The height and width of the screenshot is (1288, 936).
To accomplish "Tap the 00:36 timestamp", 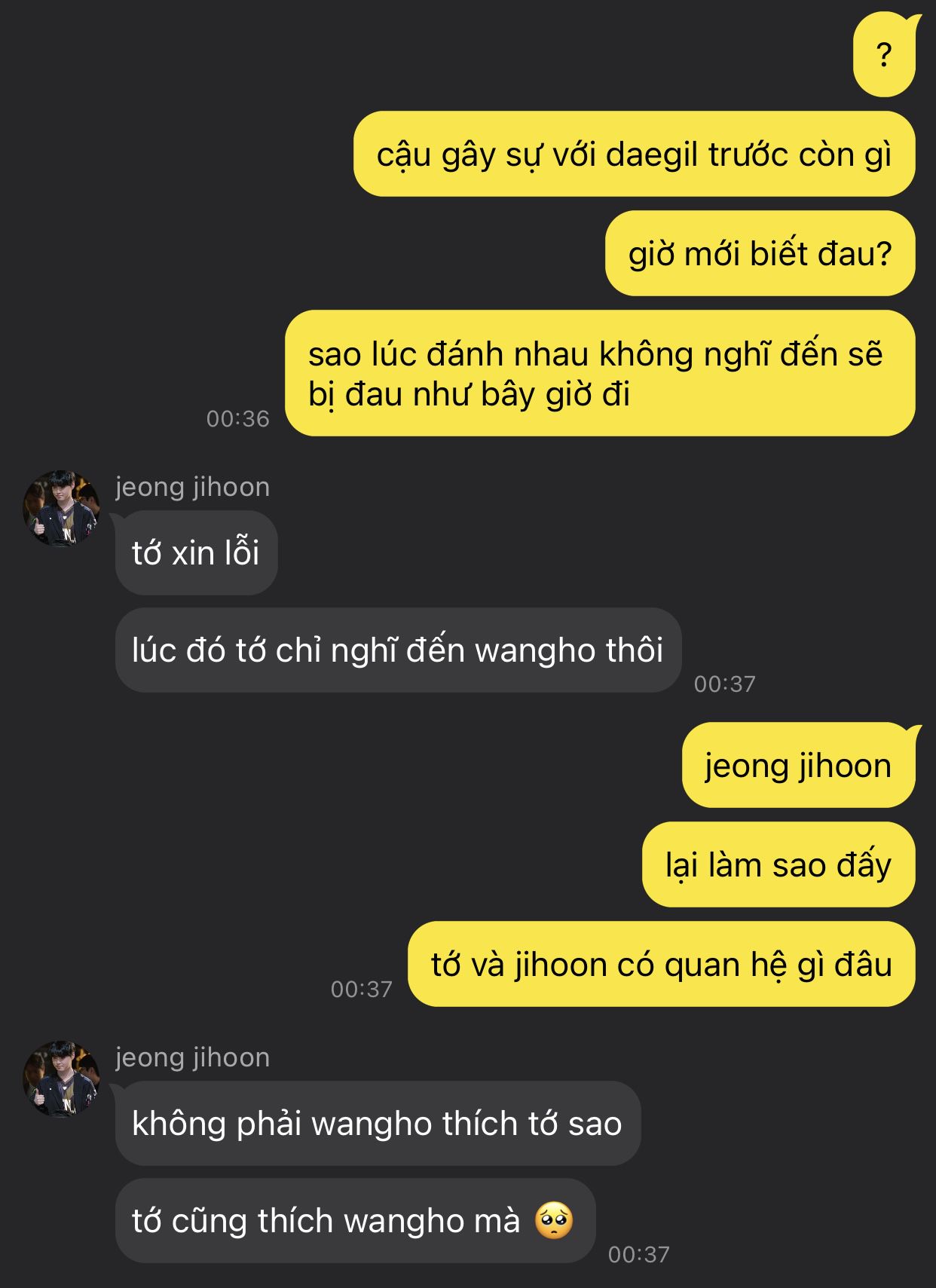I will pyautogui.click(x=238, y=418).
